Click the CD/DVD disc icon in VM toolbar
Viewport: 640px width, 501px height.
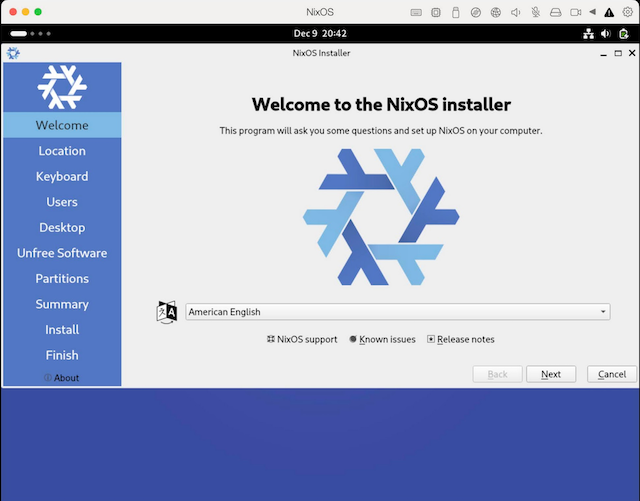[x=476, y=13]
